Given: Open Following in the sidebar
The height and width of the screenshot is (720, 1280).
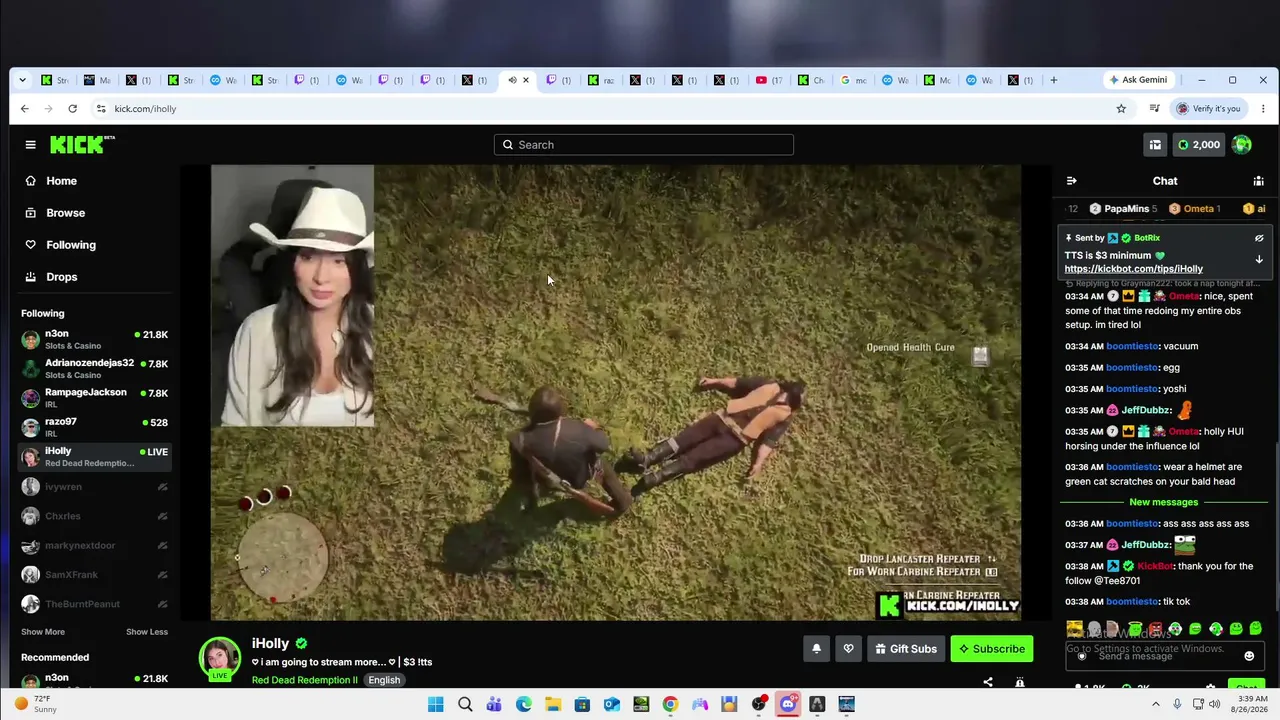Looking at the screenshot, I should click(x=71, y=245).
